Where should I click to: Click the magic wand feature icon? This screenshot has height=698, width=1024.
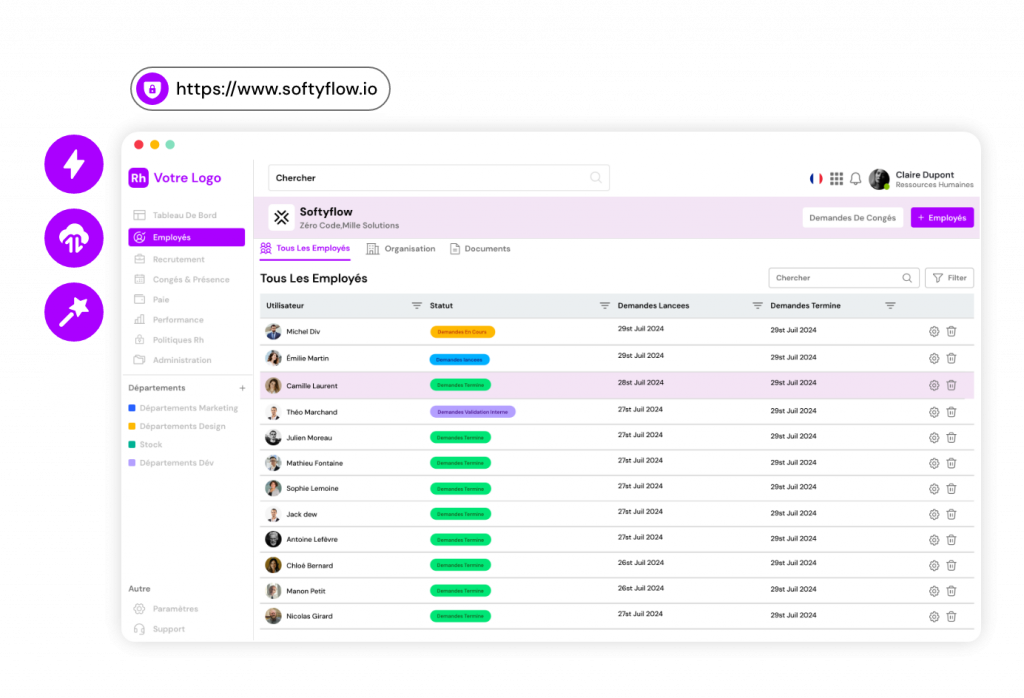click(x=74, y=312)
